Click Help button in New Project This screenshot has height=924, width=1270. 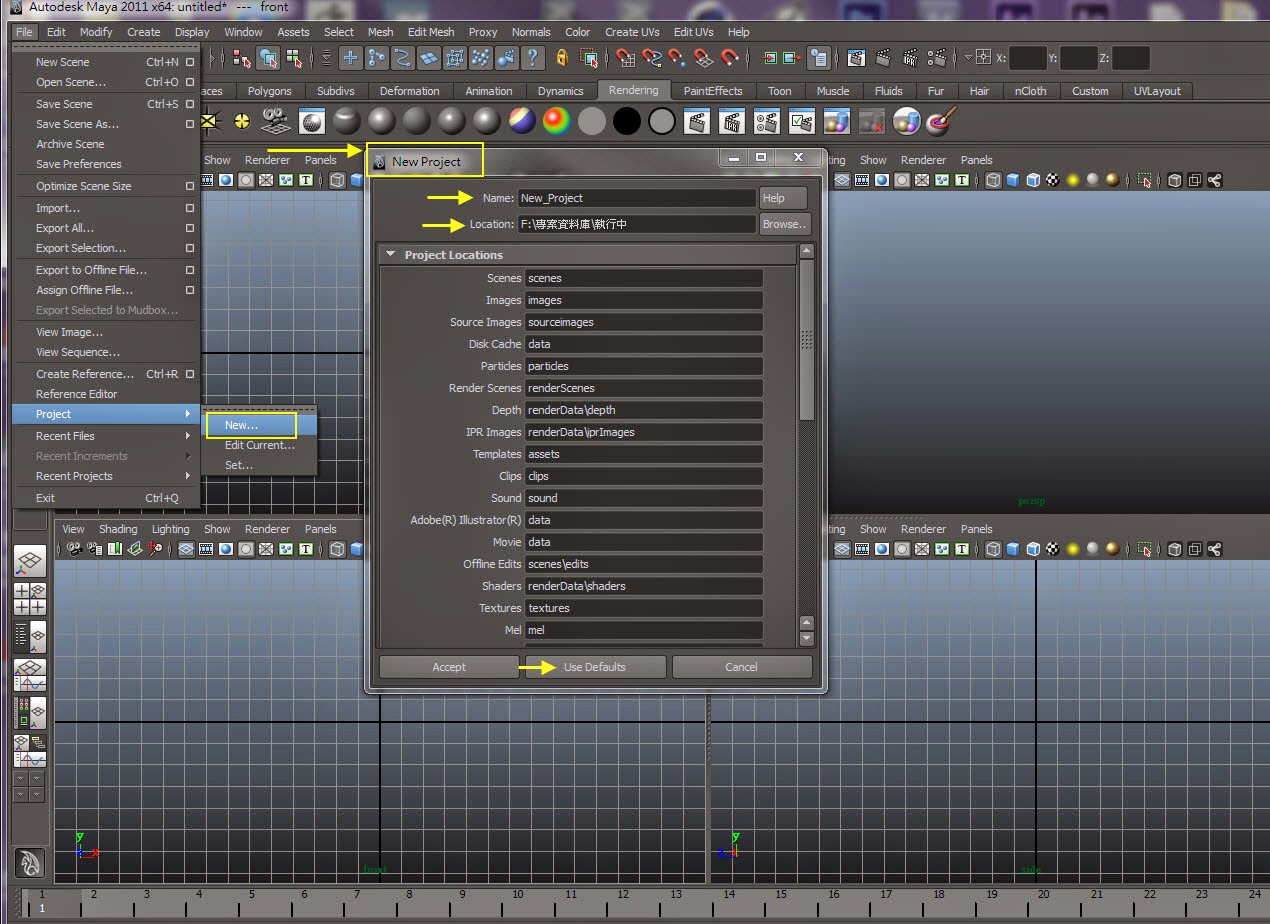point(784,198)
